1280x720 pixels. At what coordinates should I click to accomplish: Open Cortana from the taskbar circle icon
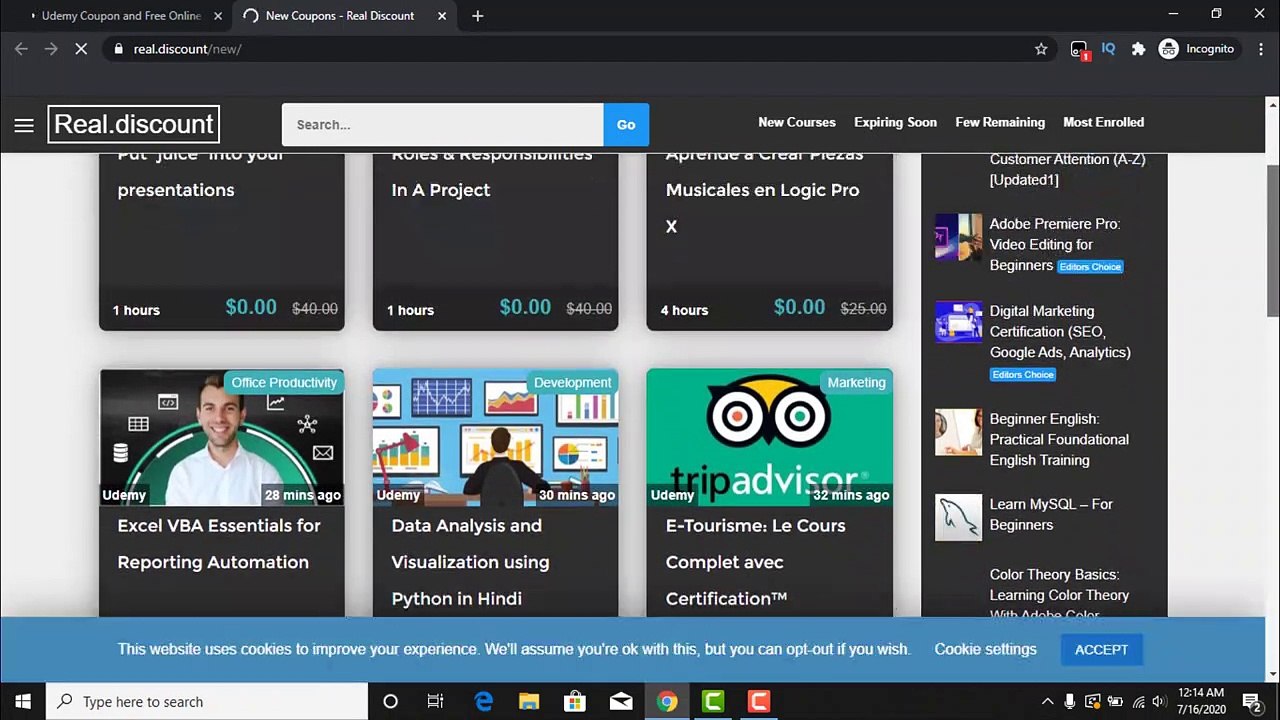coord(390,701)
